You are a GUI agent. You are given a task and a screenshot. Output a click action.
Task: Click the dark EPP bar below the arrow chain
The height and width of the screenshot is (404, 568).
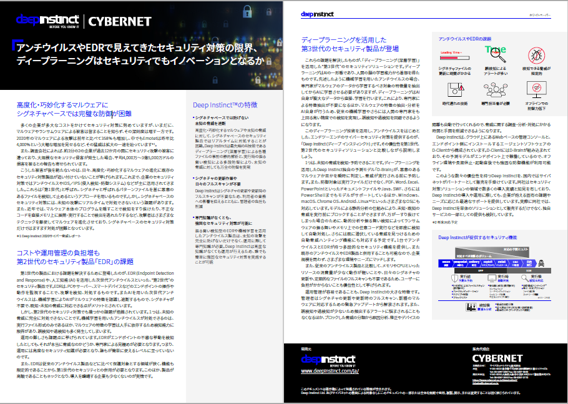pyautogui.click(x=481, y=270)
